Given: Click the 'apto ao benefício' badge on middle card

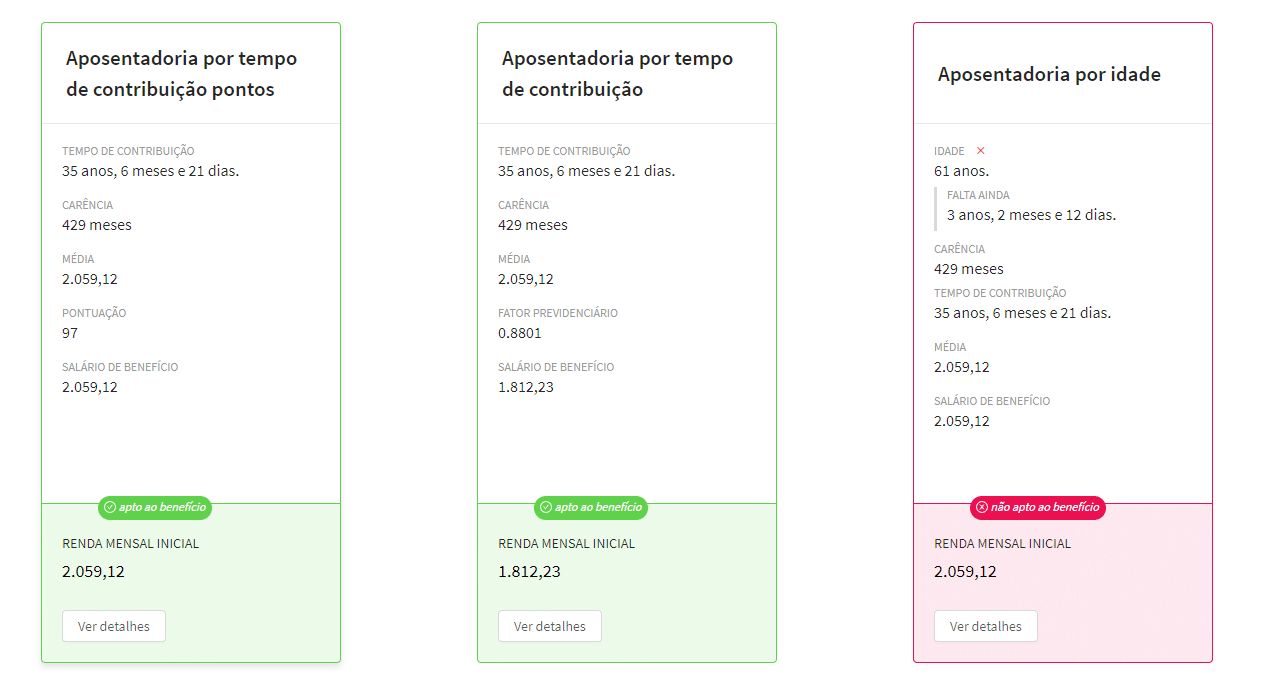Looking at the screenshot, I should point(590,508).
